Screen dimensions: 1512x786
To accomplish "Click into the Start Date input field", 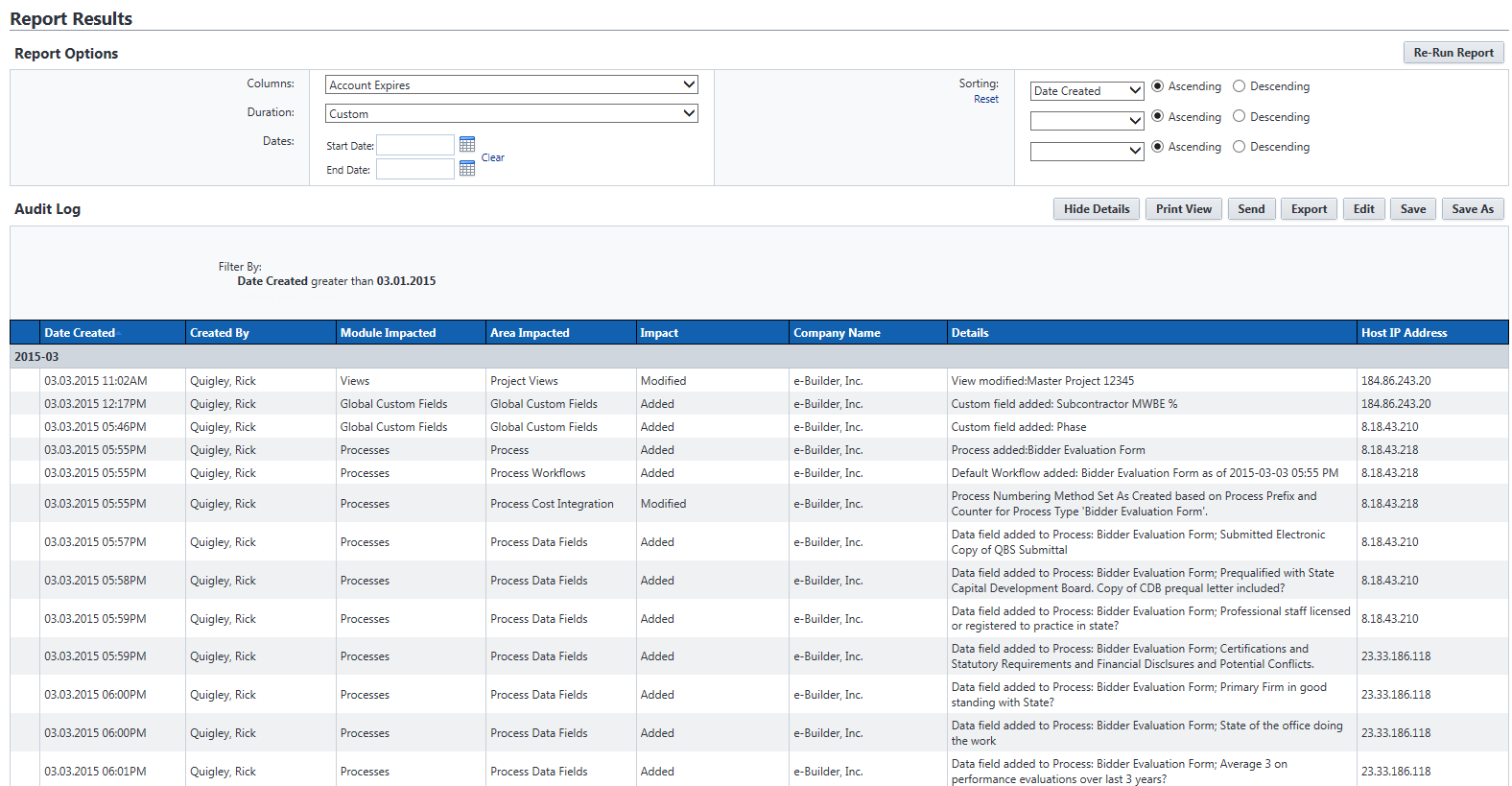I will tap(414, 145).
